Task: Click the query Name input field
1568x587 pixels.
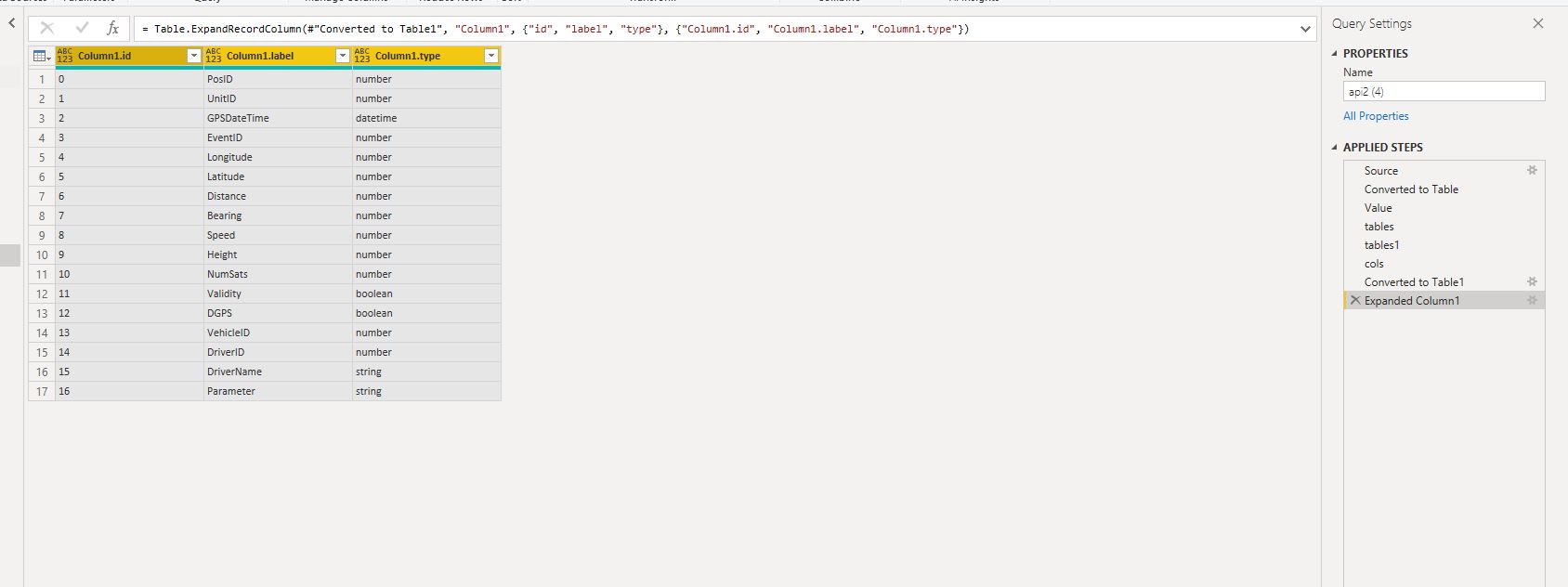Action: [x=1444, y=91]
